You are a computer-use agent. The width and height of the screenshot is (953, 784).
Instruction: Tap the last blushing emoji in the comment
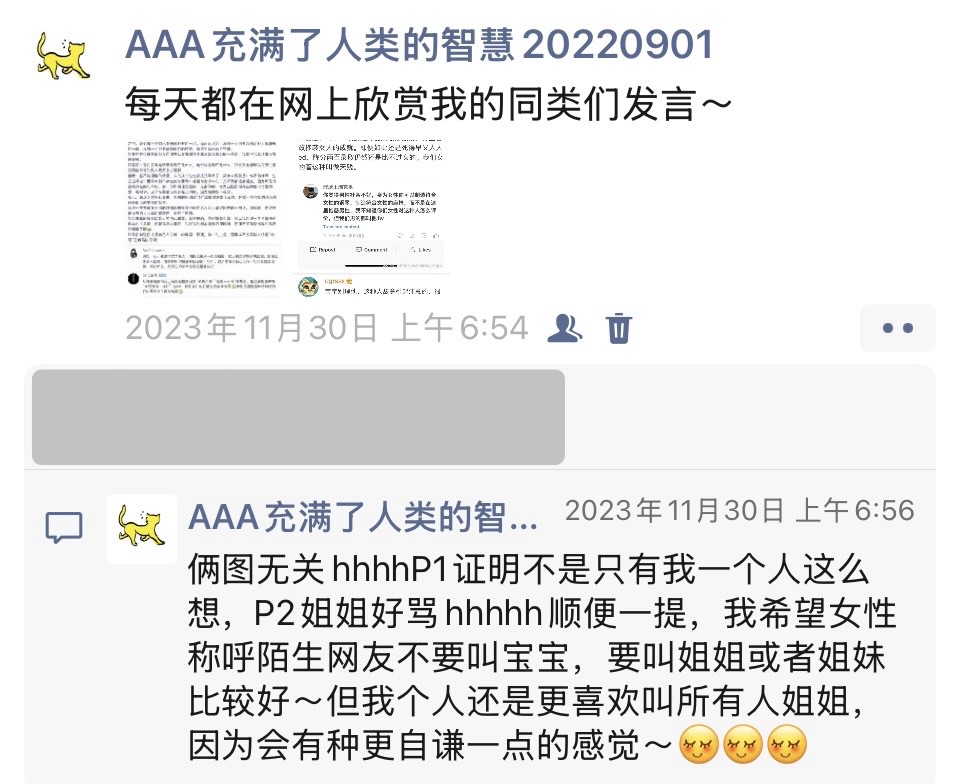tap(787, 744)
